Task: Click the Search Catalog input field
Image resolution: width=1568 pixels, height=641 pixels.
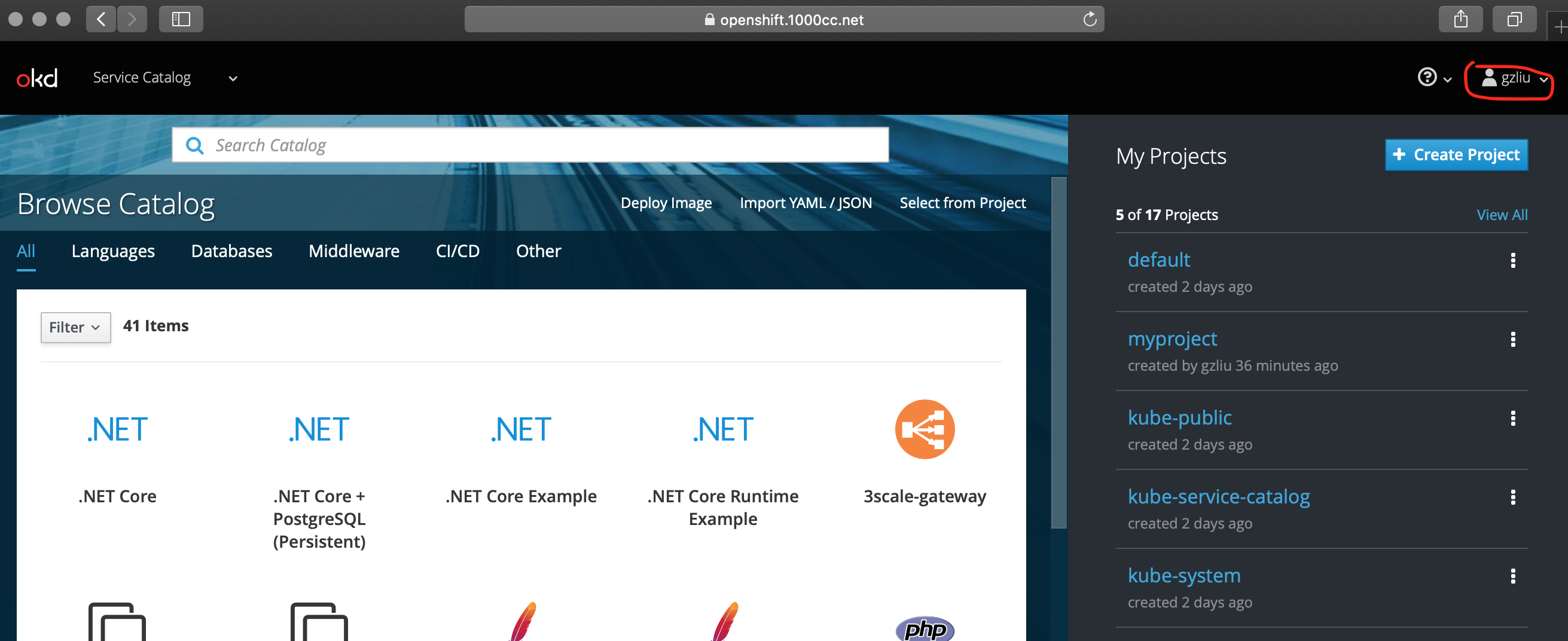Action: point(530,145)
